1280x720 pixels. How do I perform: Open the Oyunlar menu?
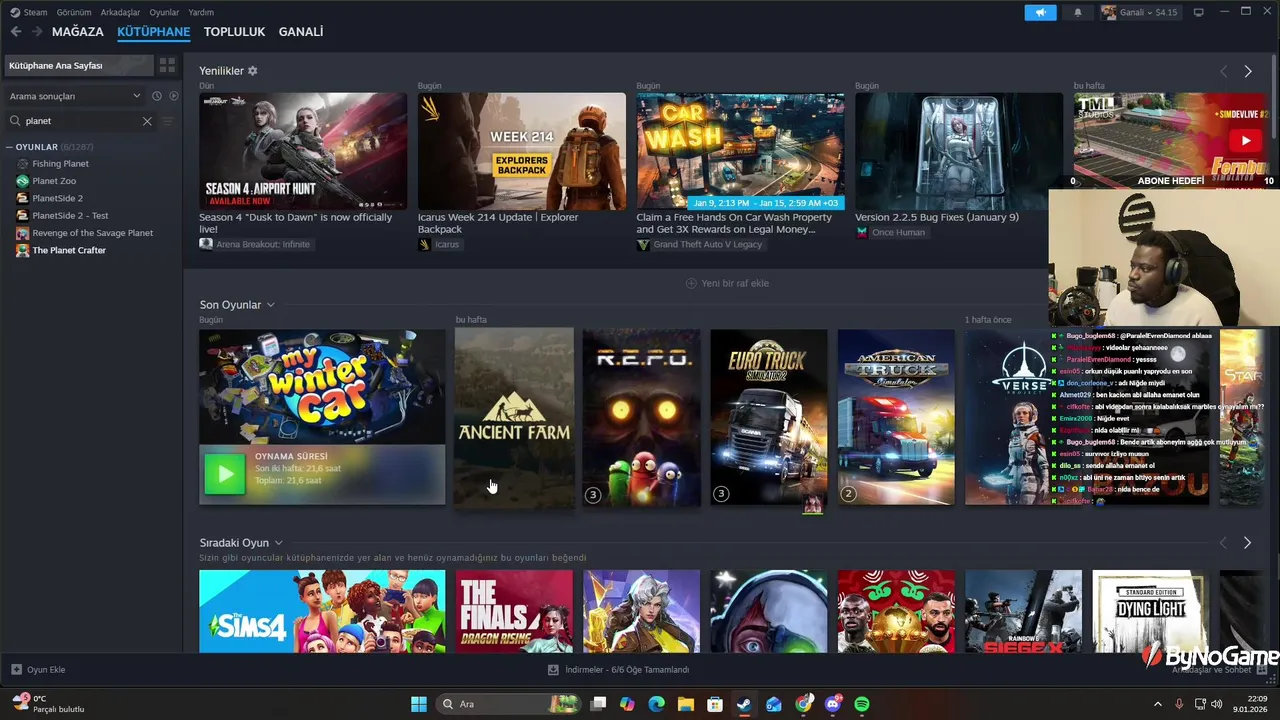[x=164, y=12]
